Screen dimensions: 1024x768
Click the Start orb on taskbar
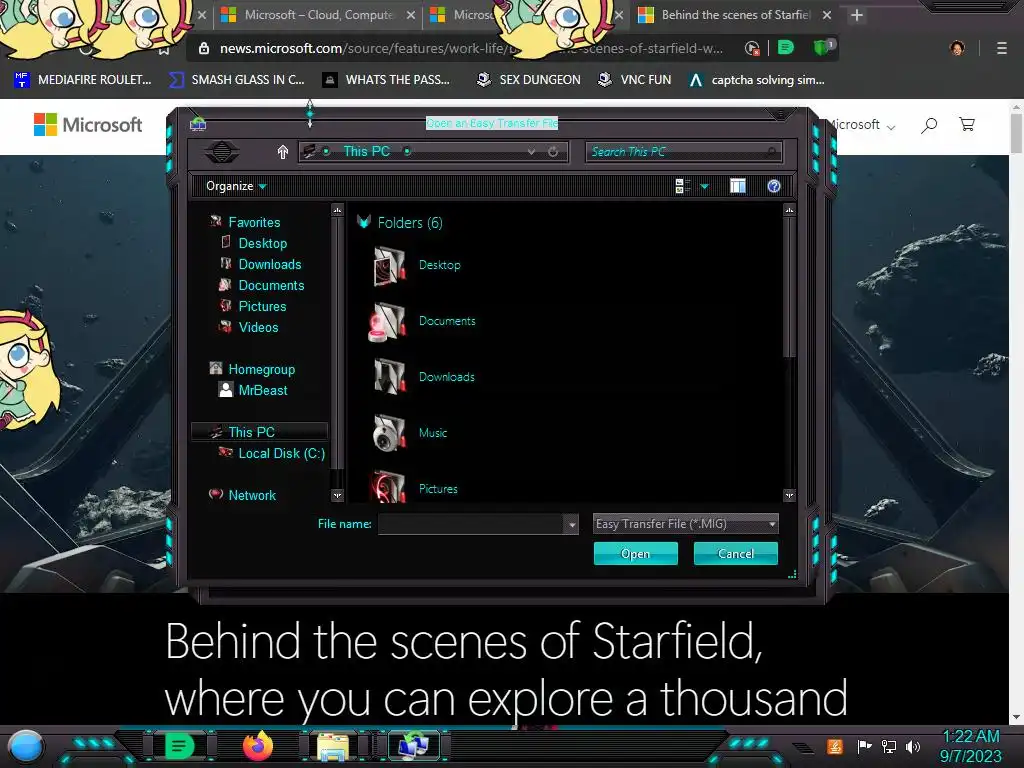(x=26, y=746)
